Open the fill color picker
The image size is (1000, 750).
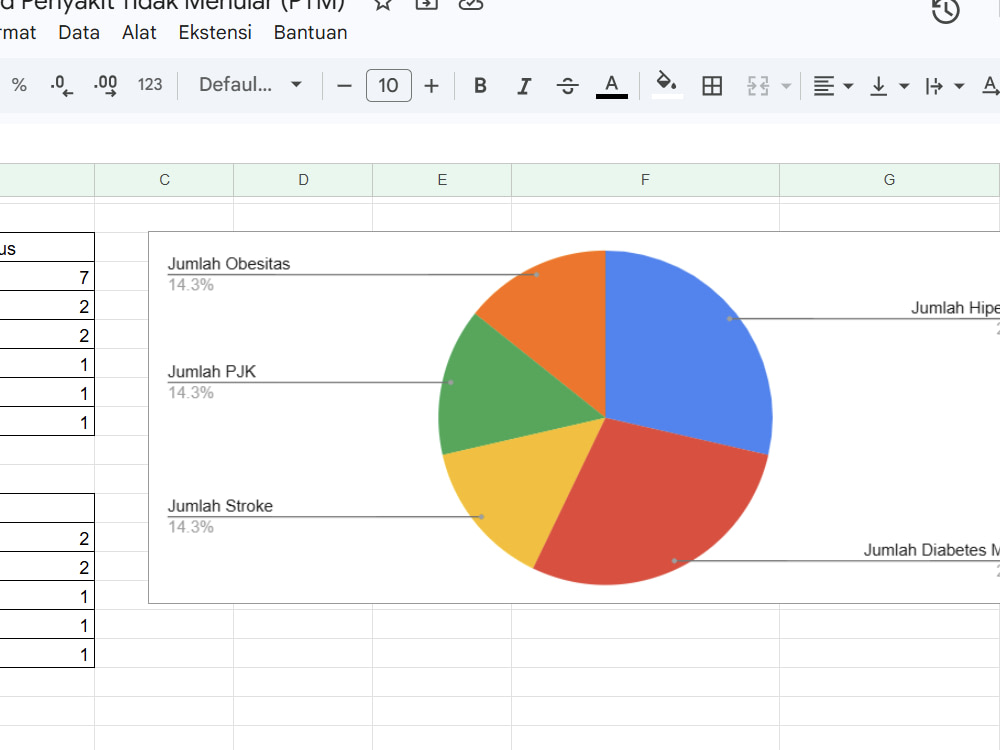pyautogui.click(x=667, y=84)
